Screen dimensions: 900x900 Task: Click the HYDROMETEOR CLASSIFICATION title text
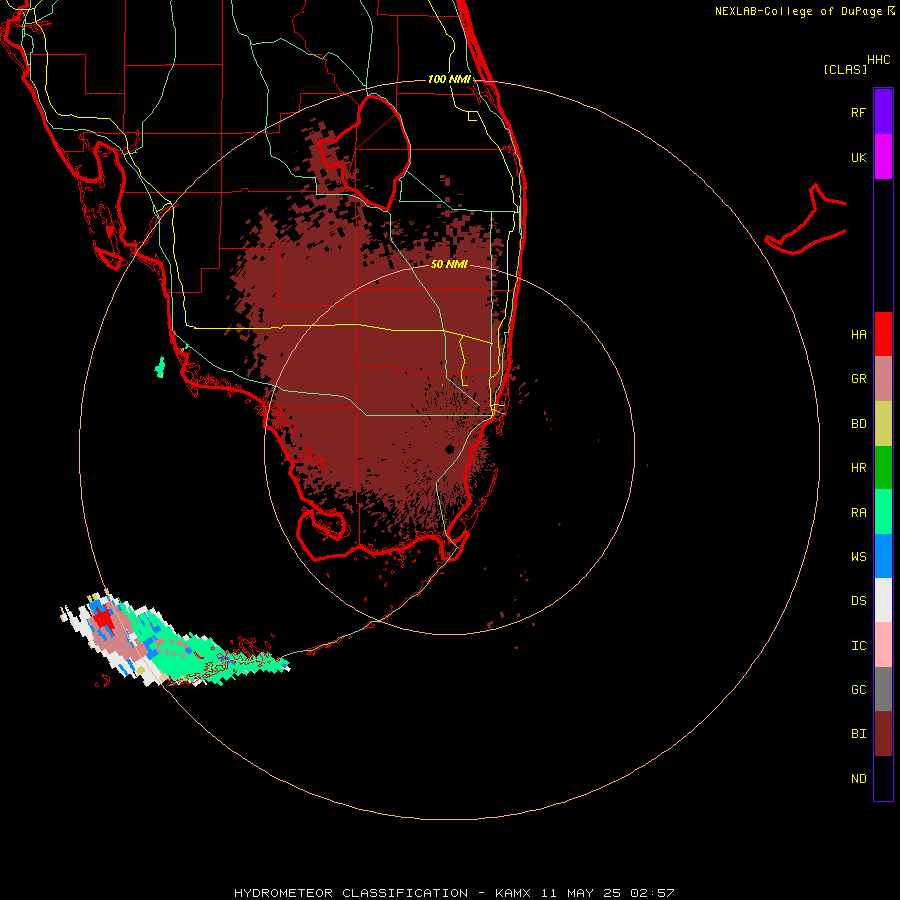pos(351,893)
